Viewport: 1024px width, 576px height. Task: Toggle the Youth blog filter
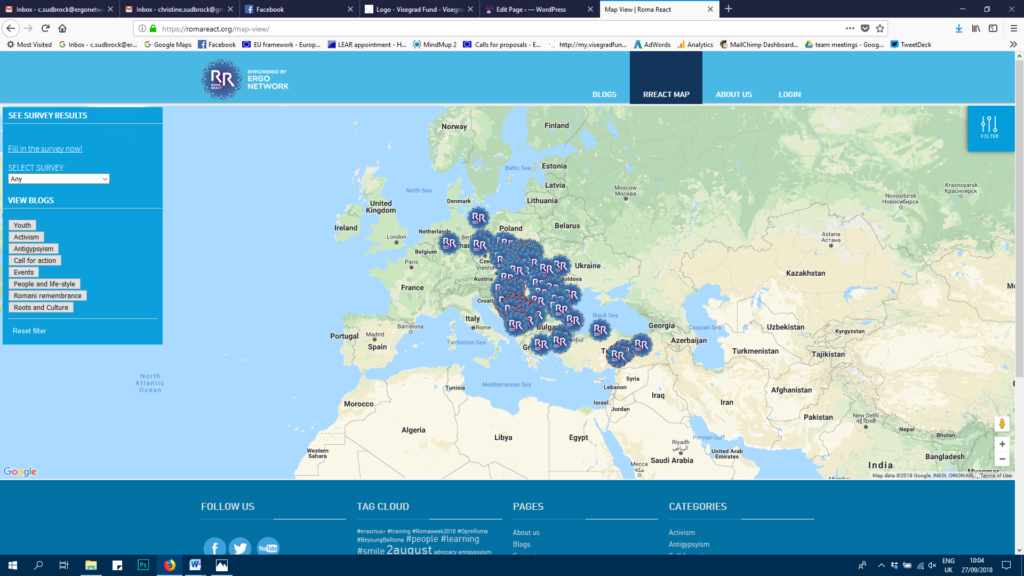coord(22,225)
